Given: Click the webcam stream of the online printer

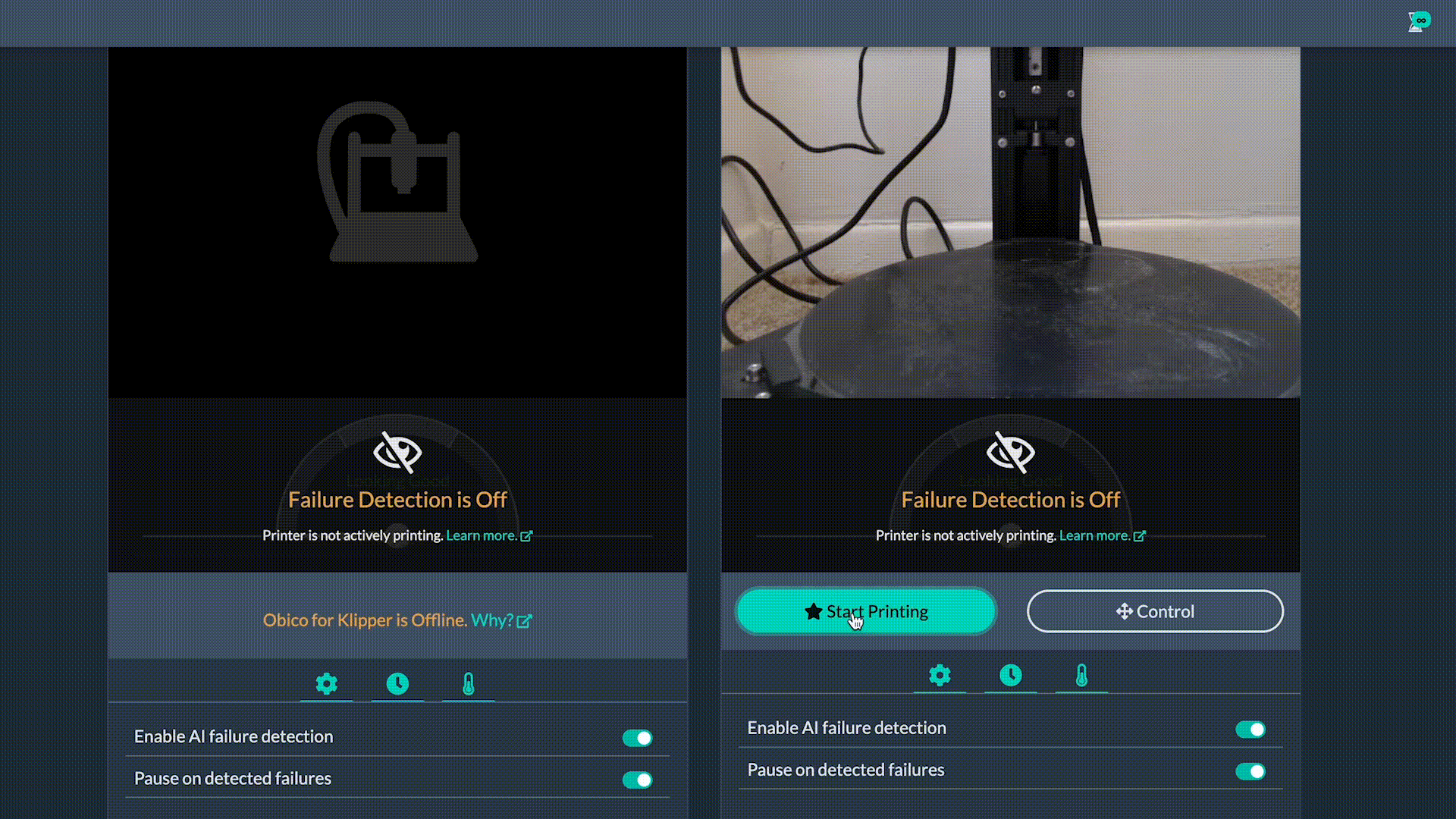Looking at the screenshot, I should click(1011, 222).
